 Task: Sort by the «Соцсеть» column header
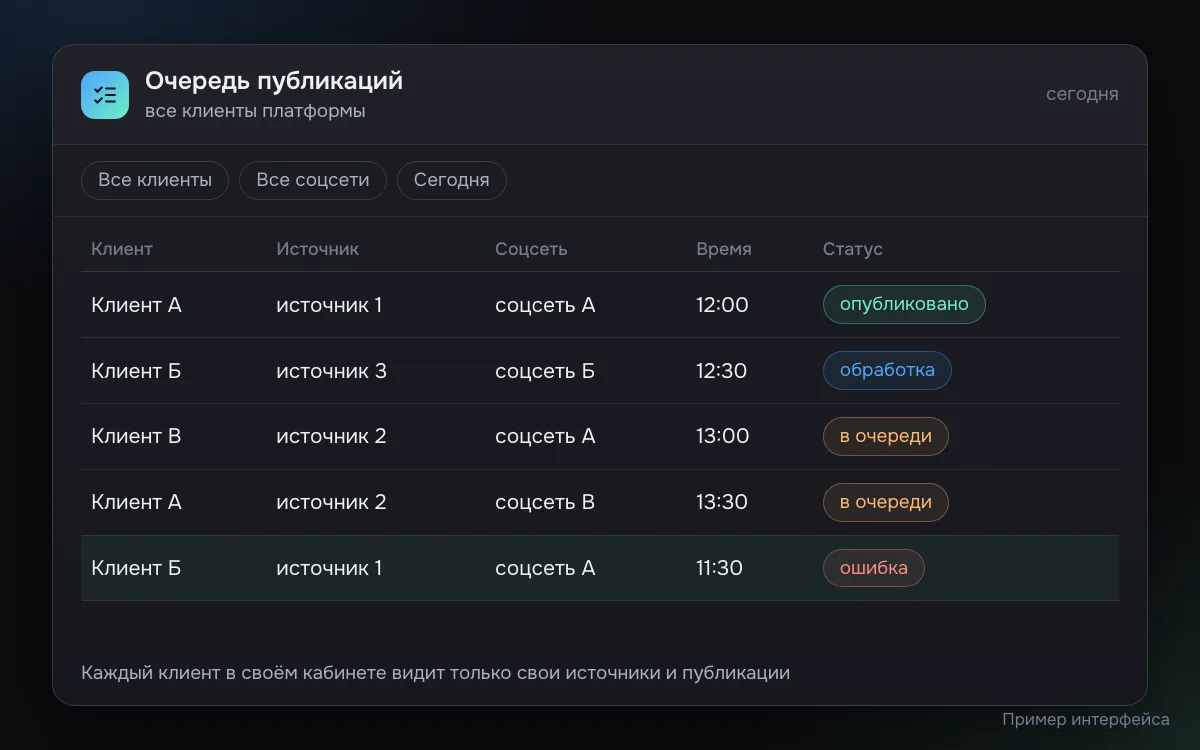click(x=531, y=249)
